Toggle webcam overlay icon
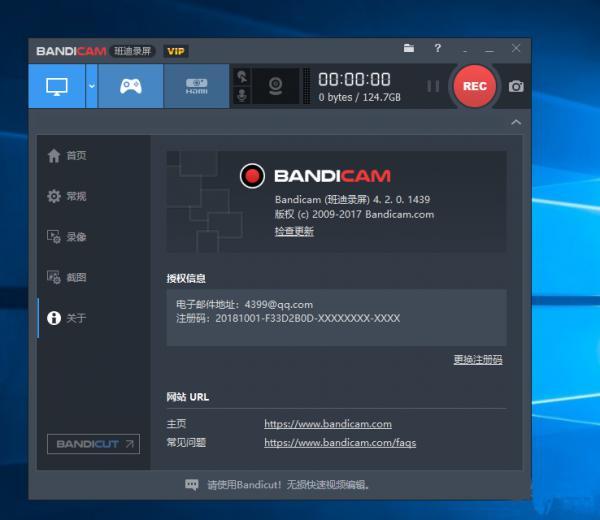This screenshot has height=520, width=600. pos(276,86)
